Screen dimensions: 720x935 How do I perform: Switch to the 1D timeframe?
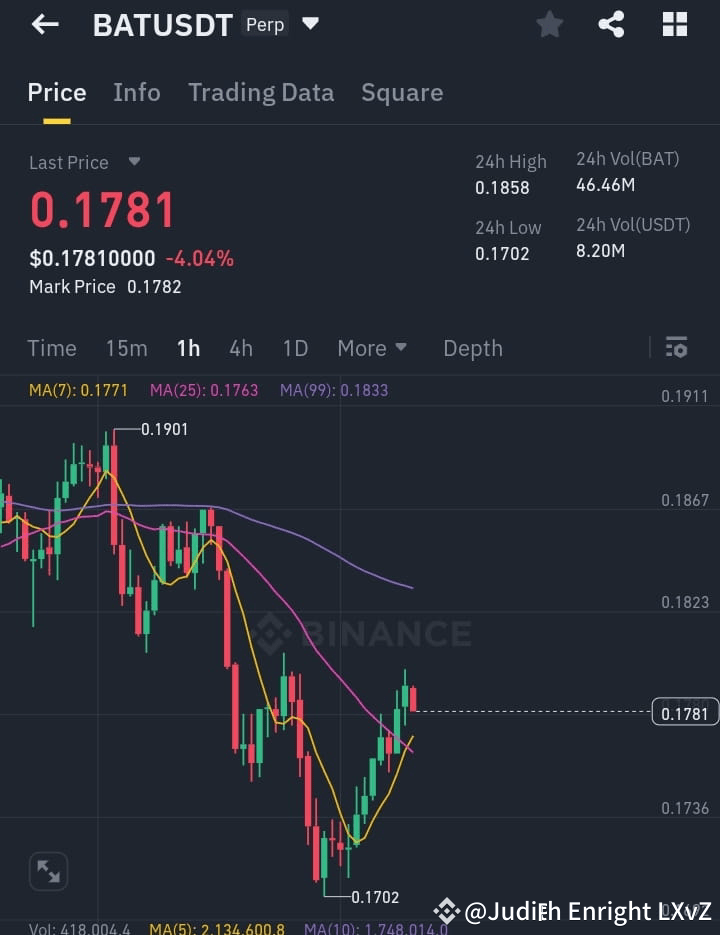295,348
